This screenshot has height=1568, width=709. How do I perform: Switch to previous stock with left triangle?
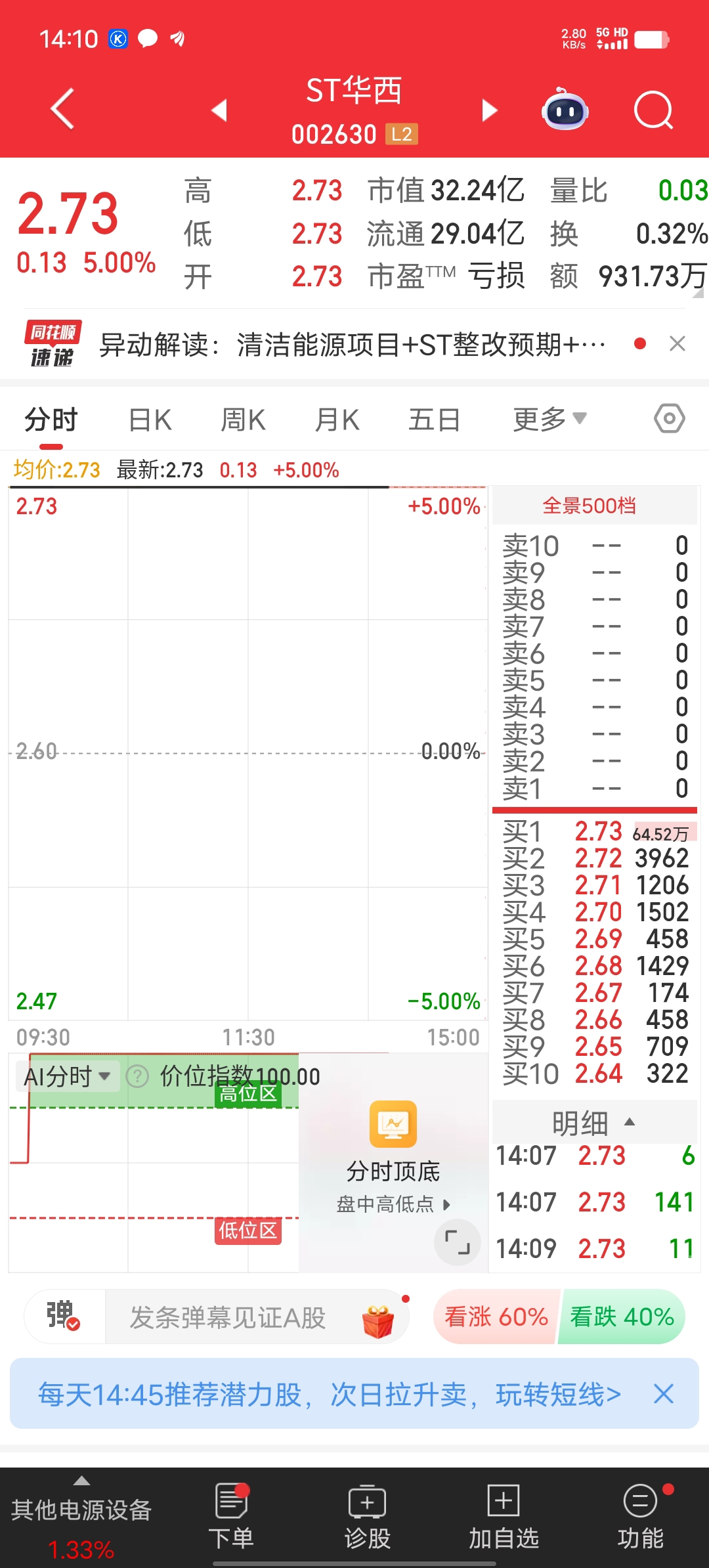219,110
